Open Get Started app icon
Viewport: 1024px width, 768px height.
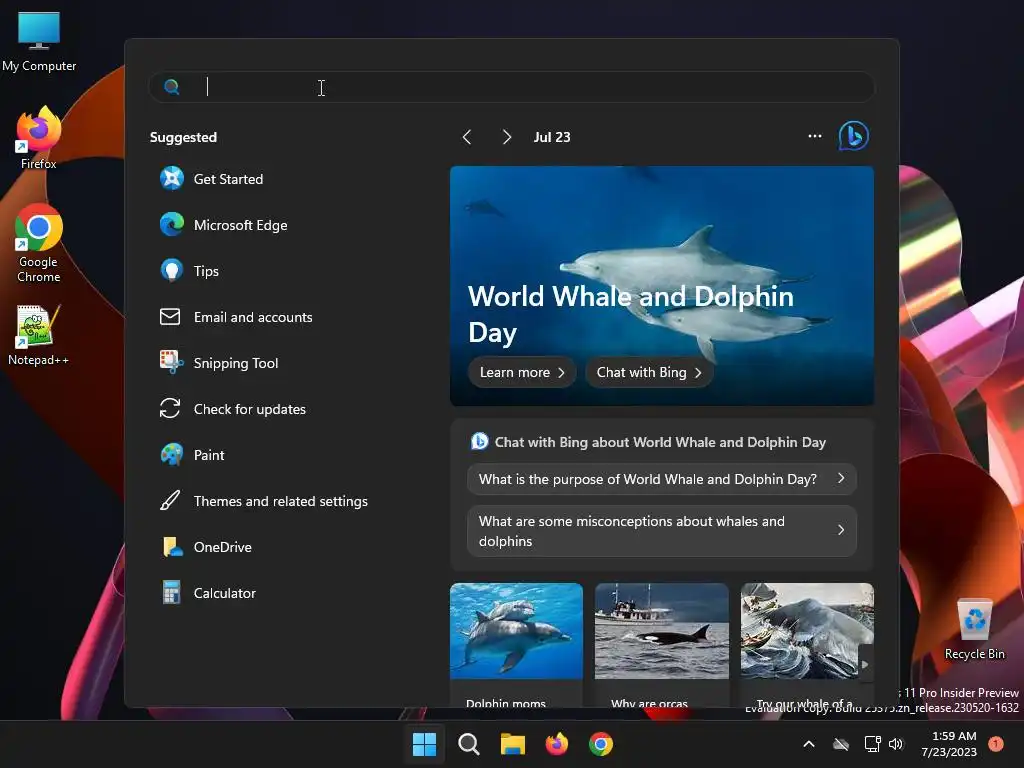click(172, 178)
